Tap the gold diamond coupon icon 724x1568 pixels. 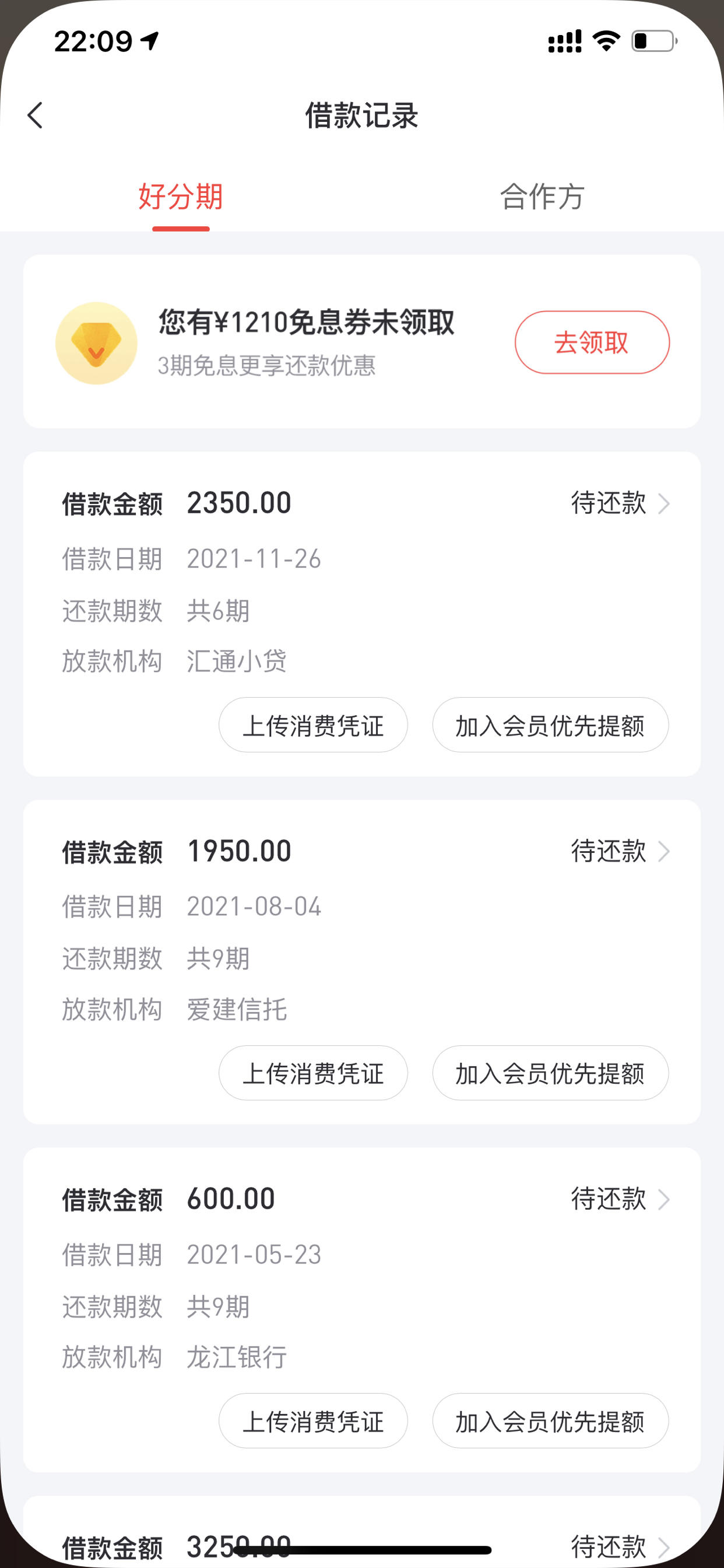coord(96,342)
